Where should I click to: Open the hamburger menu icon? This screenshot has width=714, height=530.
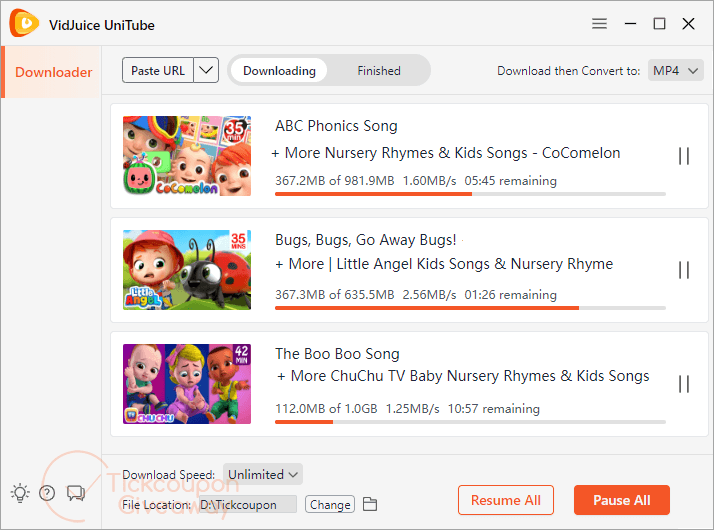[x=599, y=23]
